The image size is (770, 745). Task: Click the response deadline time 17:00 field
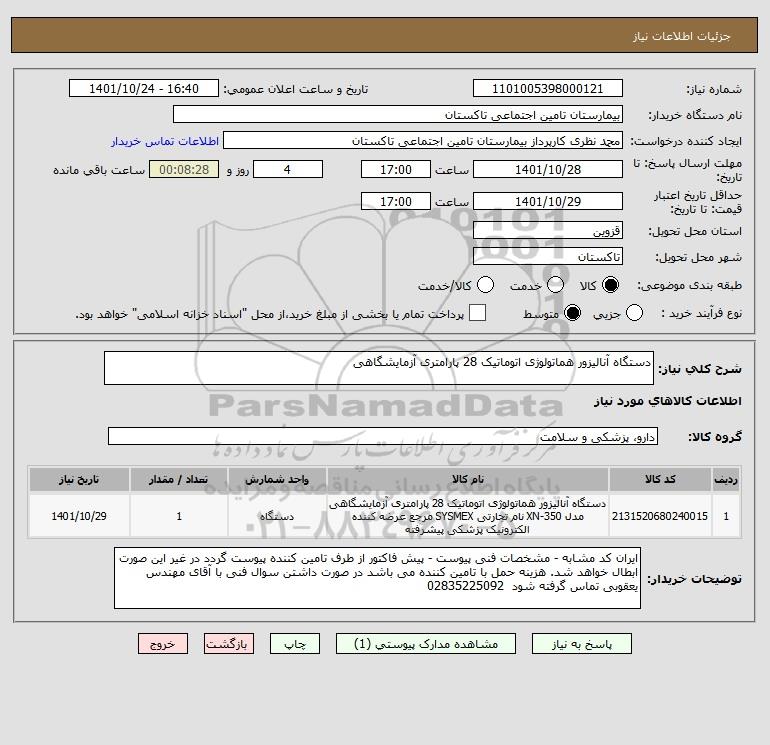396,169
